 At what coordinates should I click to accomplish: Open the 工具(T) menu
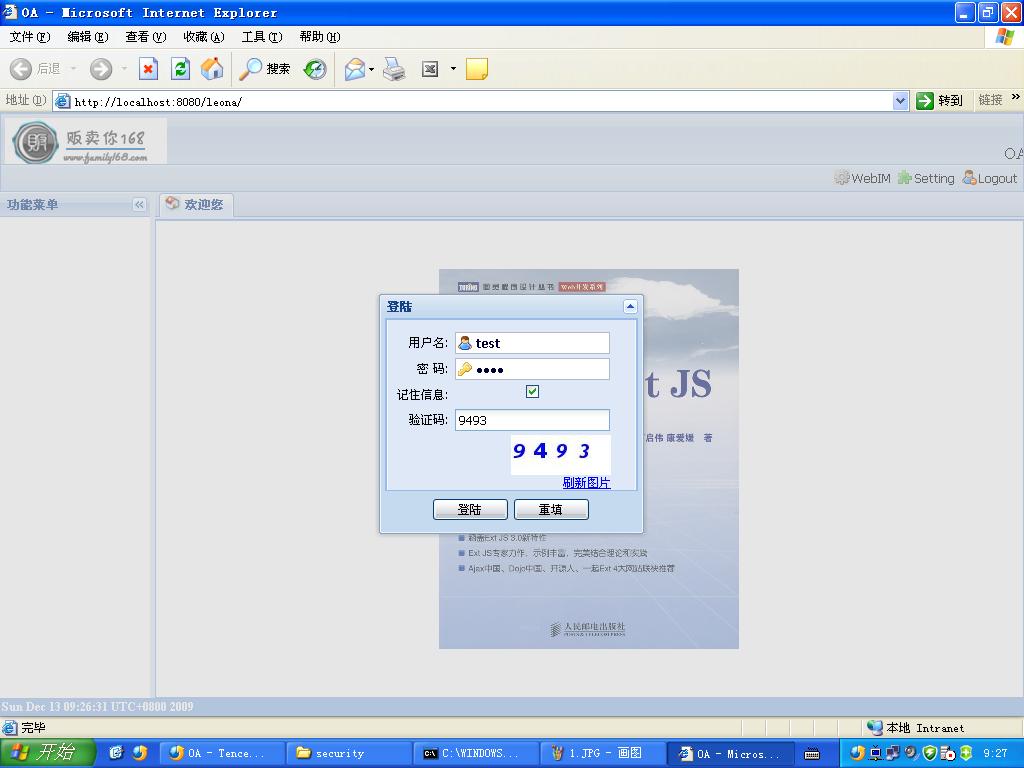coord(260,37)
